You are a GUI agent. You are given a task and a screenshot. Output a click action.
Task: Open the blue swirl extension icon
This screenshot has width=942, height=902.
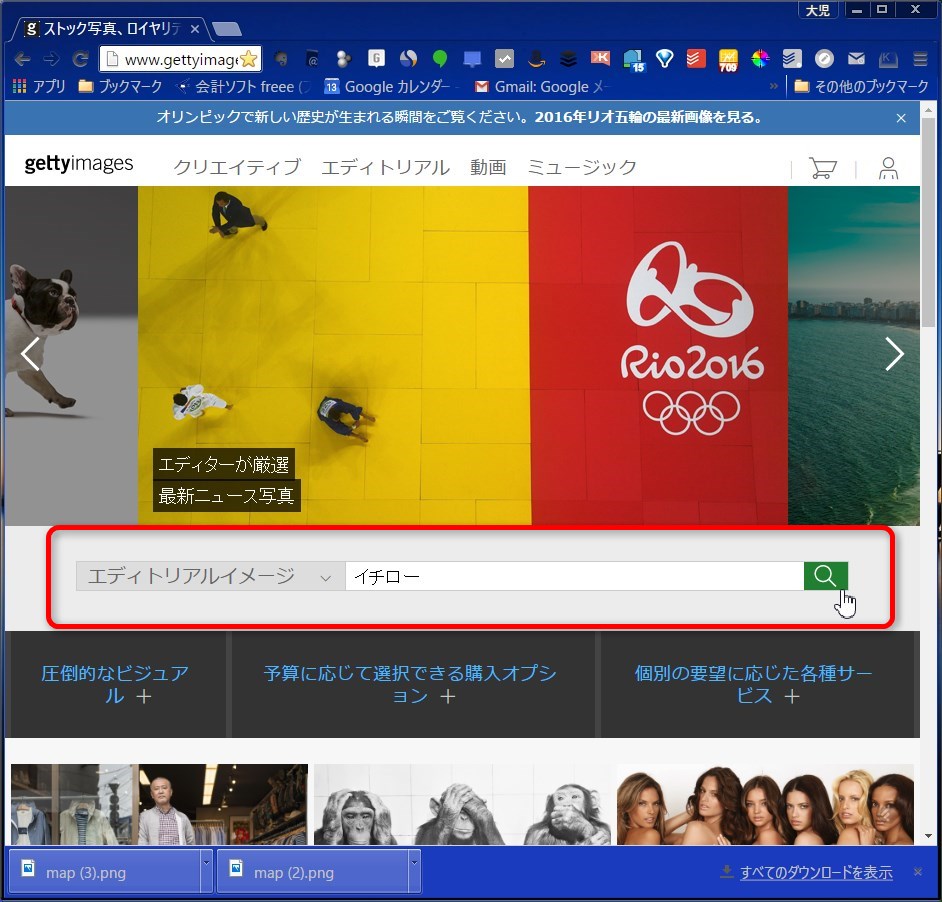click(408, 59)
